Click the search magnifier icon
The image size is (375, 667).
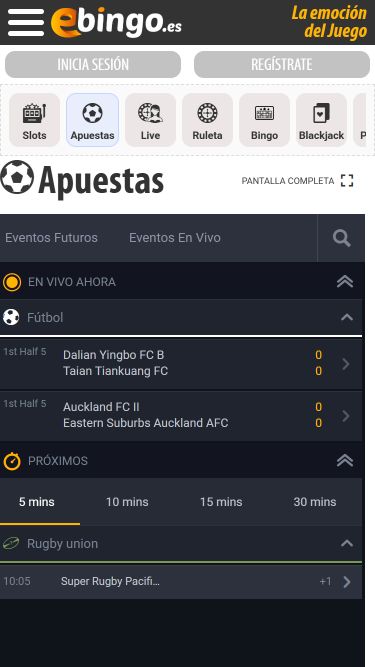tap(341, 238)
